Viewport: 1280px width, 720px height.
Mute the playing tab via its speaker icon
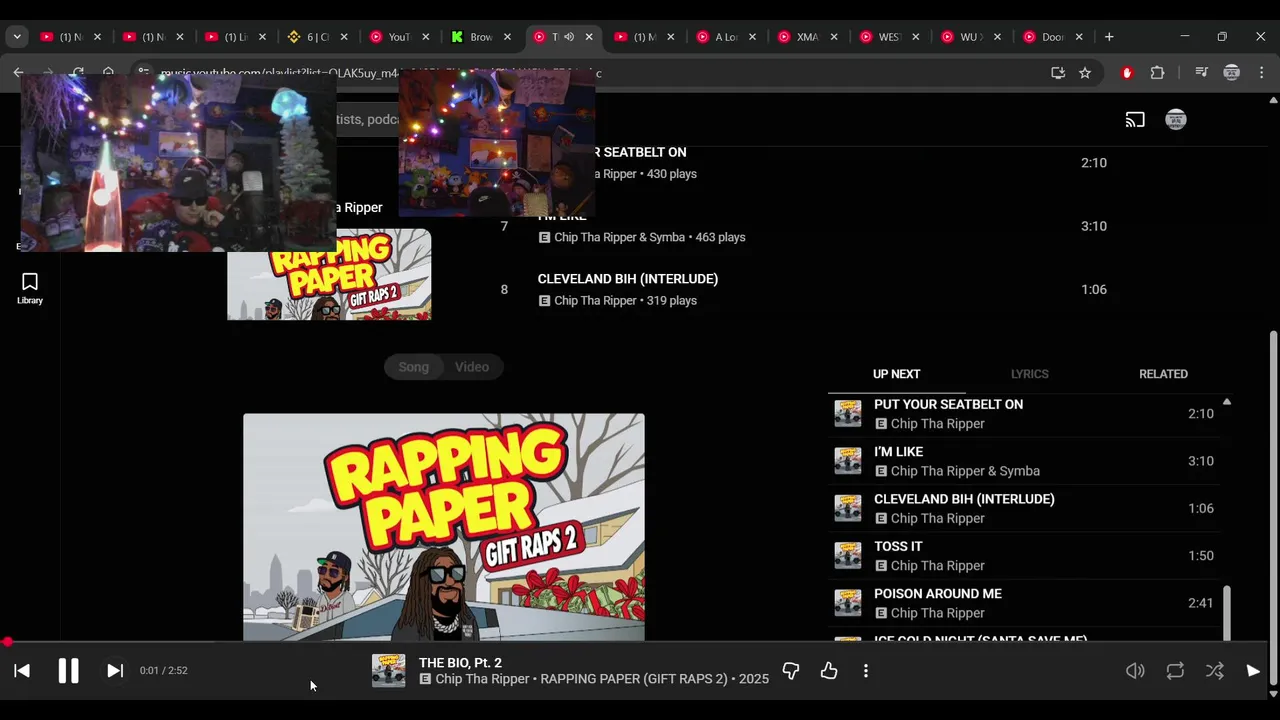pyautogui.click(x=568, y=37)
